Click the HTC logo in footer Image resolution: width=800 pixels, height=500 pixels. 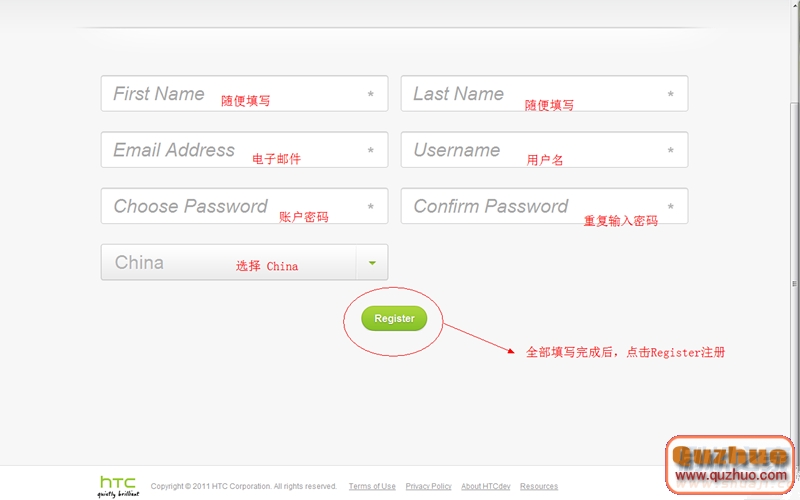click(118, 486)
